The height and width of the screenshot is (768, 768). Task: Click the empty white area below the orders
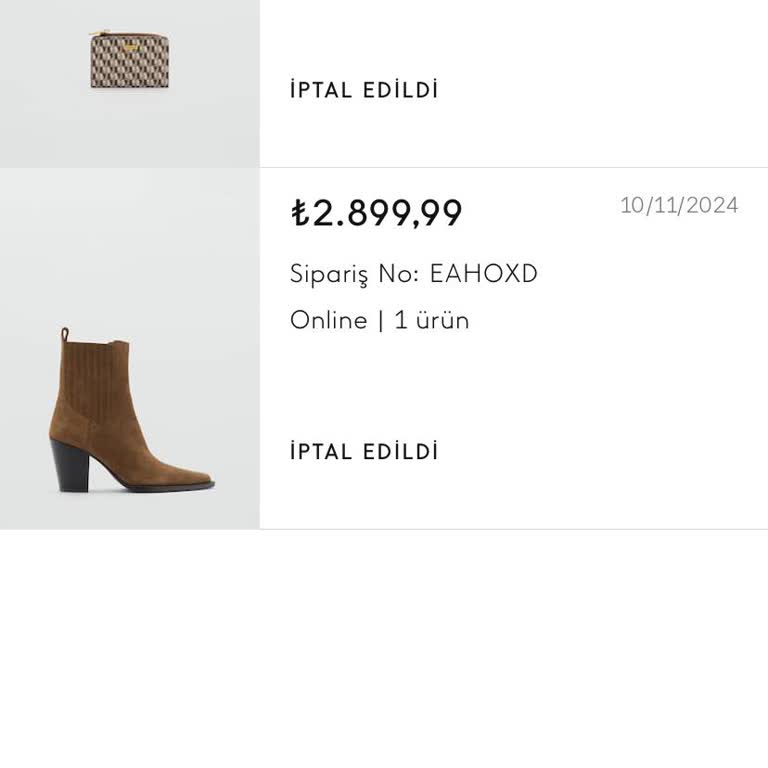(x=384, y=650)
